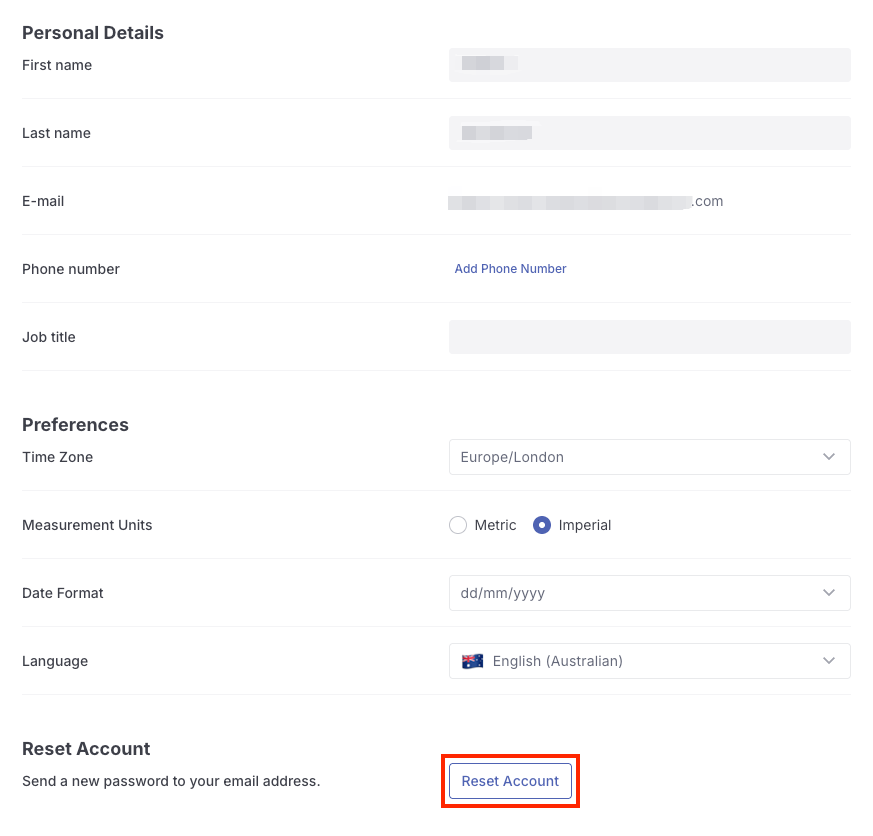Click the Language field chevron arrow
873x836 pixels.
(829, 661)
